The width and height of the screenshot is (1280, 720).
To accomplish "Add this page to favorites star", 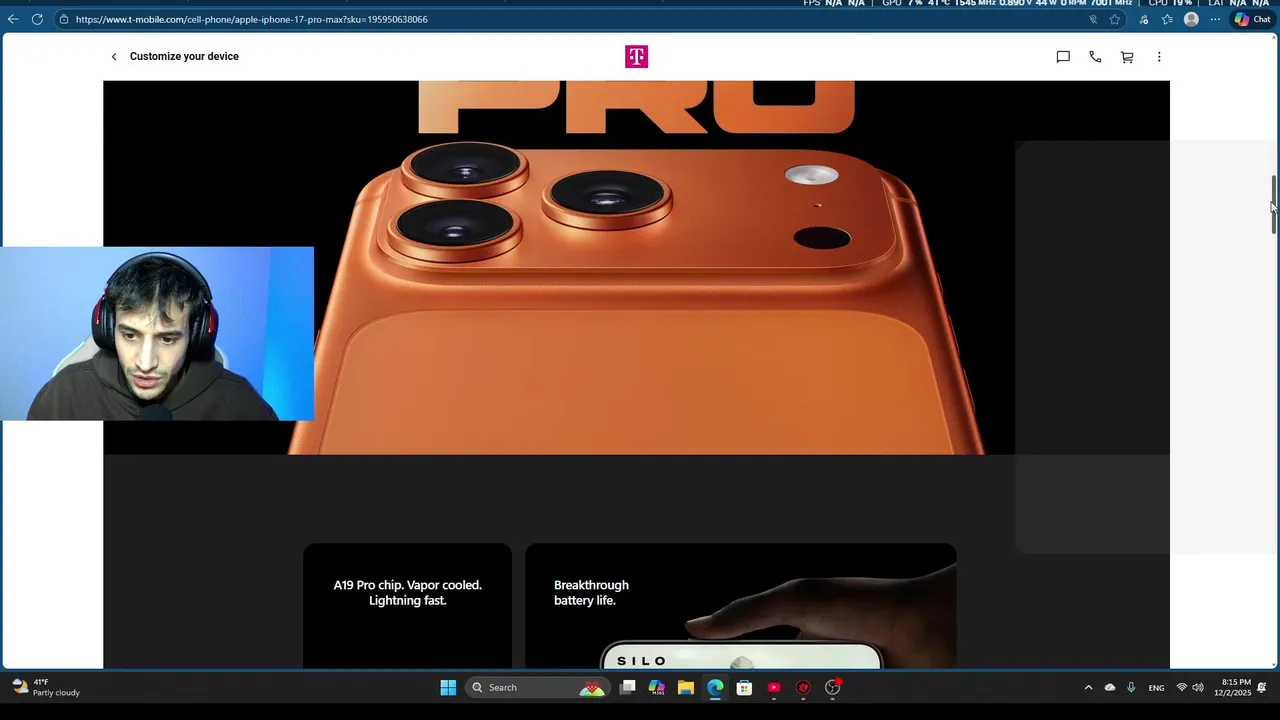I will pyautogui.click(x=1114, y=19).
